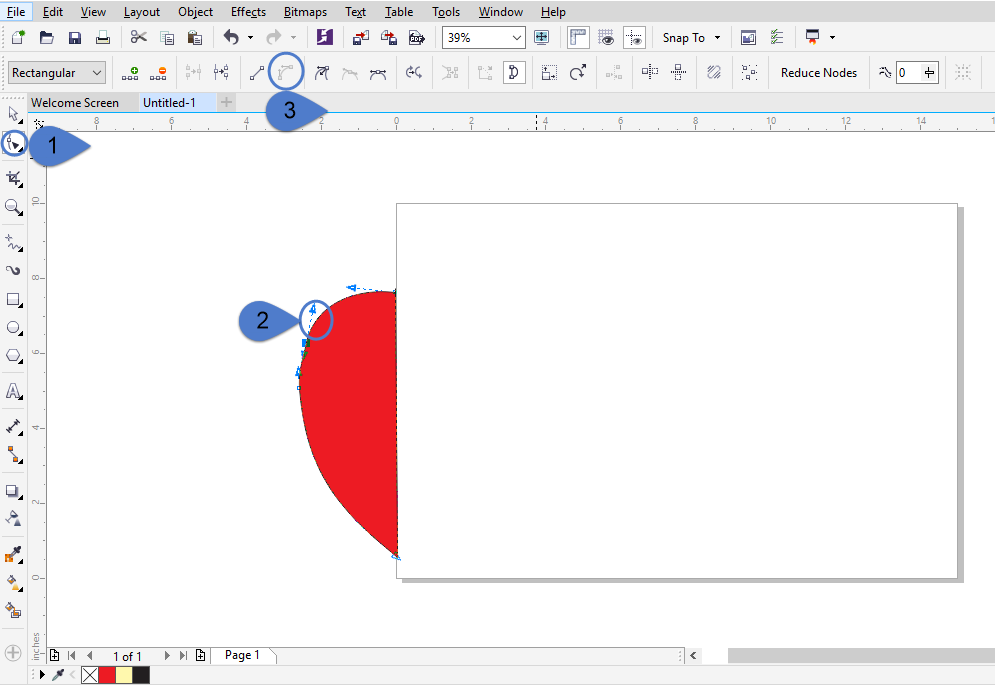Click the Delete Nodes icon
The width and height of the screenshot is (995, 685).
(x=157, y=72)
